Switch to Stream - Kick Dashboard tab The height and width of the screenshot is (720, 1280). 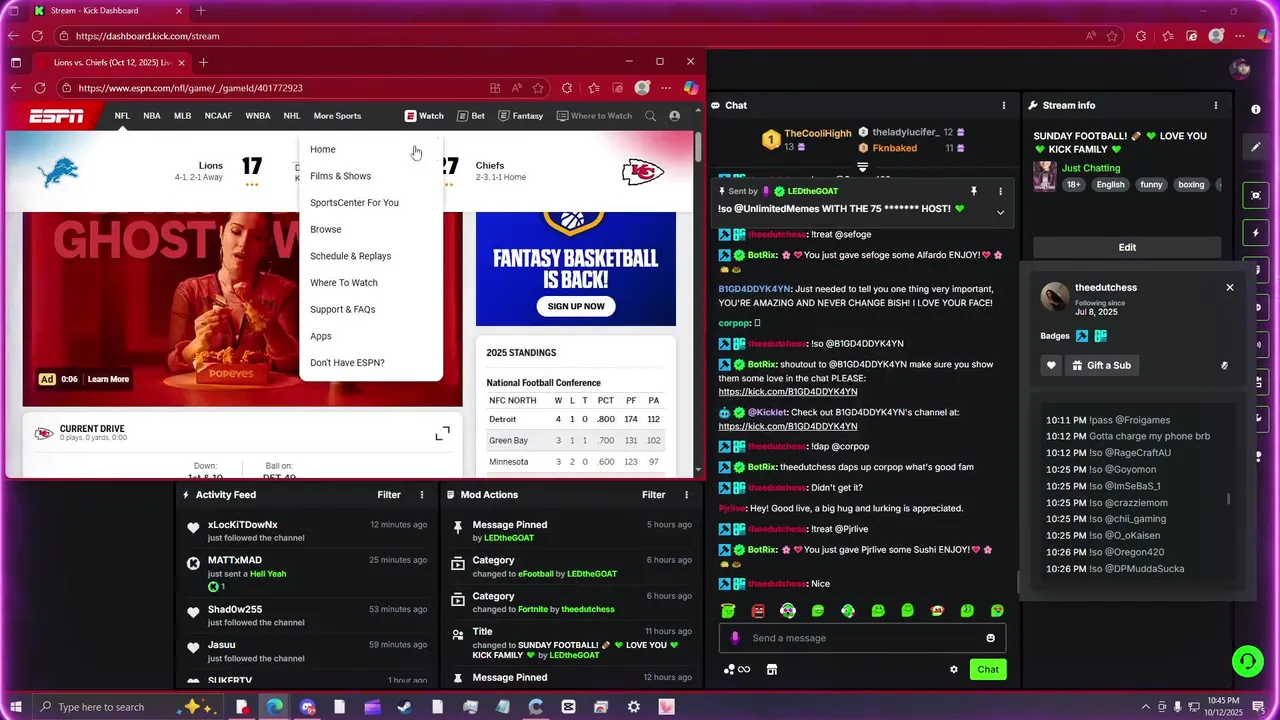[107, 11]
